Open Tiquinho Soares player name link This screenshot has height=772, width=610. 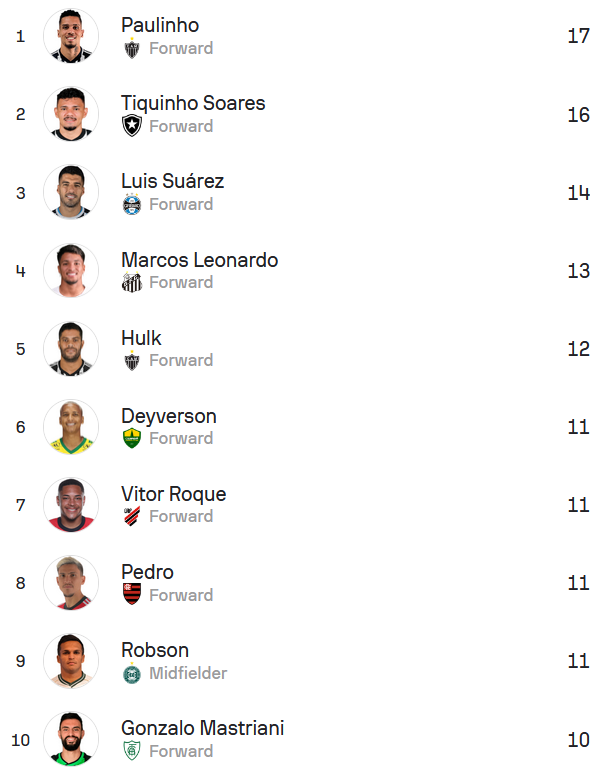(193, 103)
